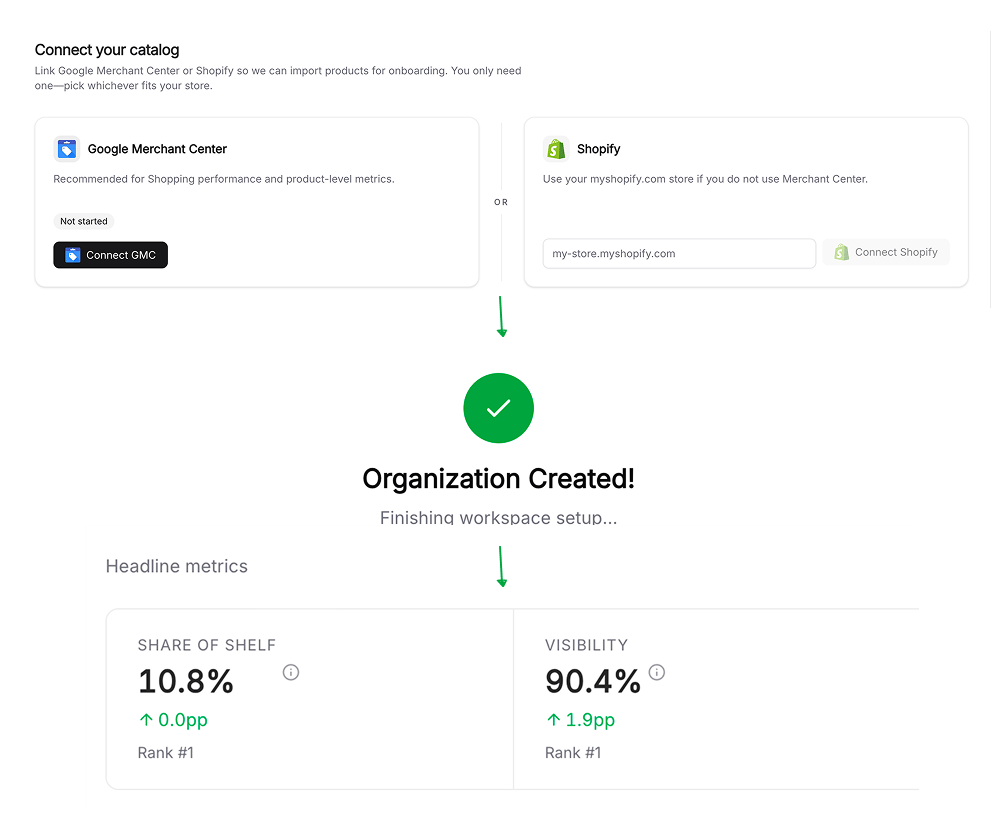Focus the my-store.myshopify.com input field
This screenshot has height=834, width=1004.
point(679,253)
